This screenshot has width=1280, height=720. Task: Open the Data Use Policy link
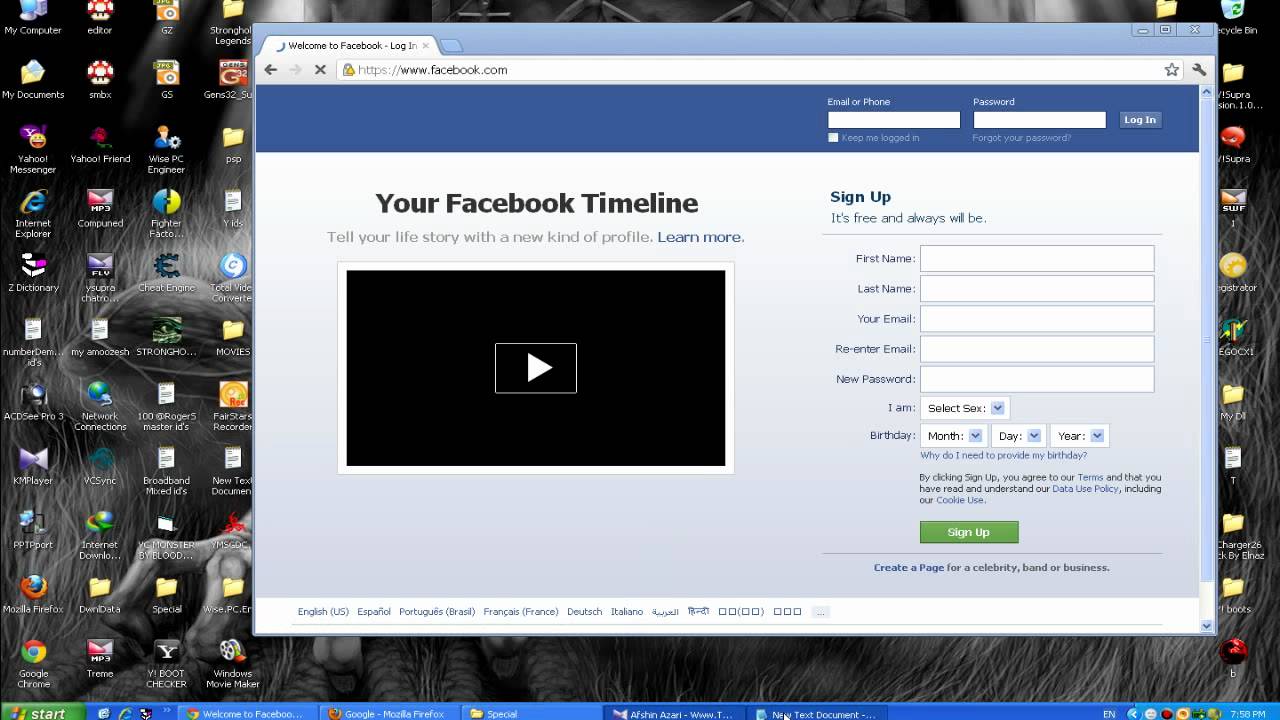click(x=1085, y=489)
